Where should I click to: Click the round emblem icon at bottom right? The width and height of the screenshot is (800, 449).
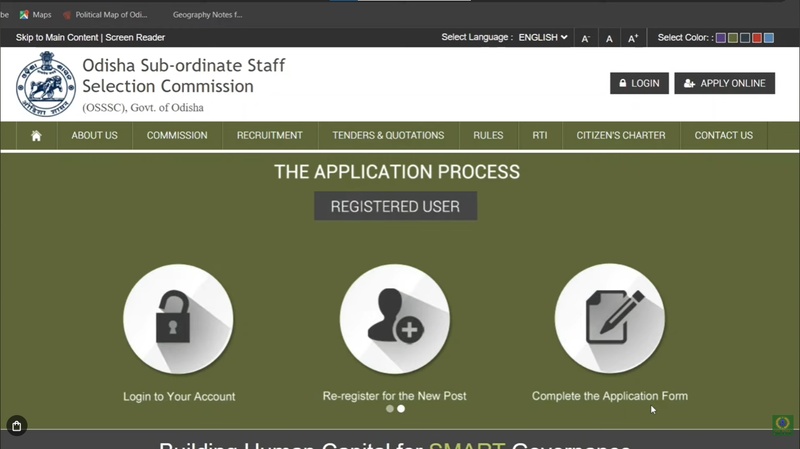(783, 424)
